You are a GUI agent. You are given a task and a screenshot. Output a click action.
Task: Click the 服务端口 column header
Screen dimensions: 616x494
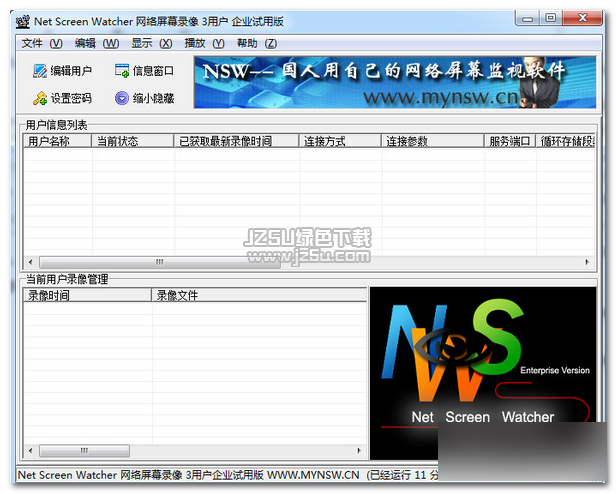[x=510, y=141]
